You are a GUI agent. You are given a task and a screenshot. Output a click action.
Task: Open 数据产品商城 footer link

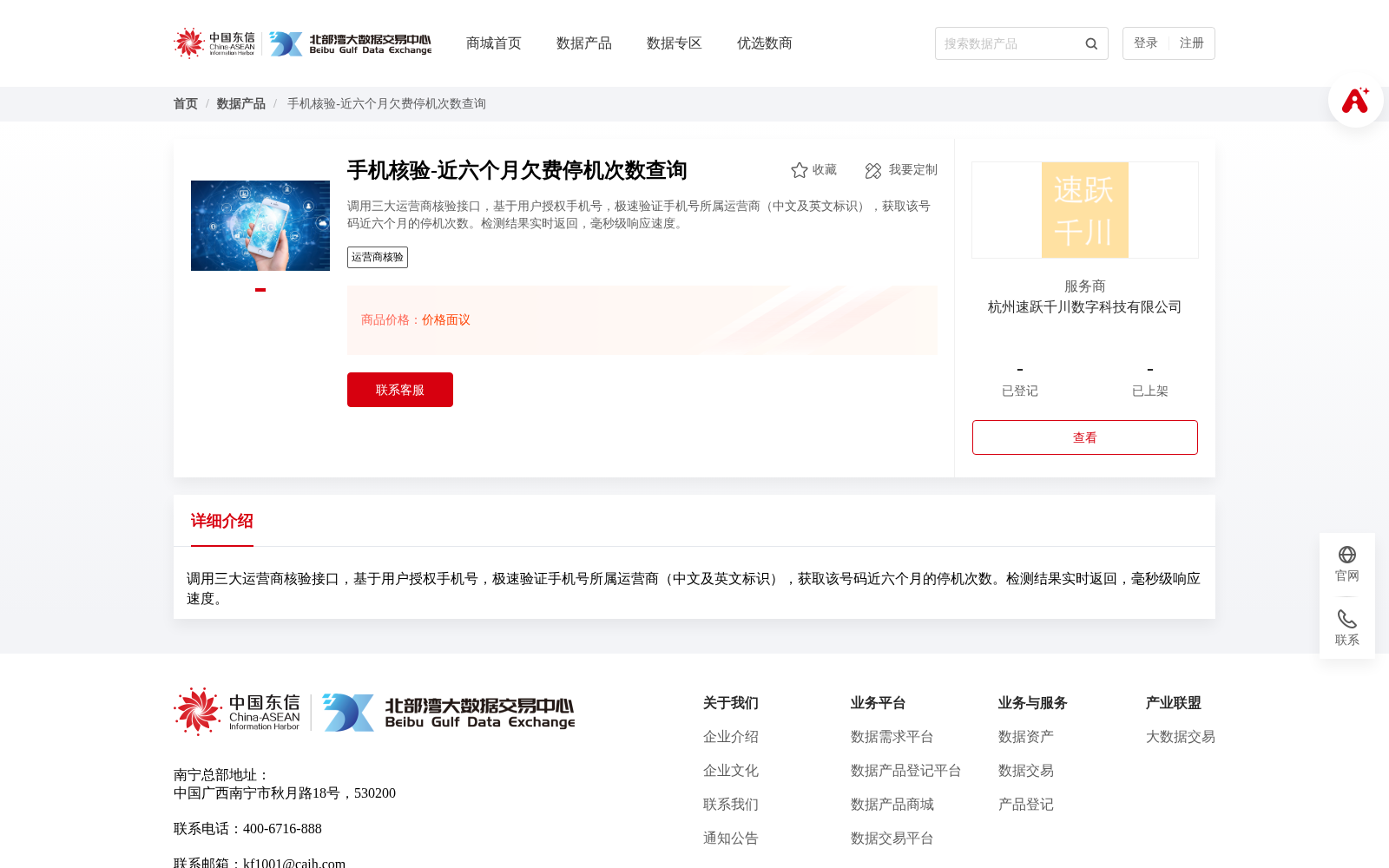(x=892, y=805)
